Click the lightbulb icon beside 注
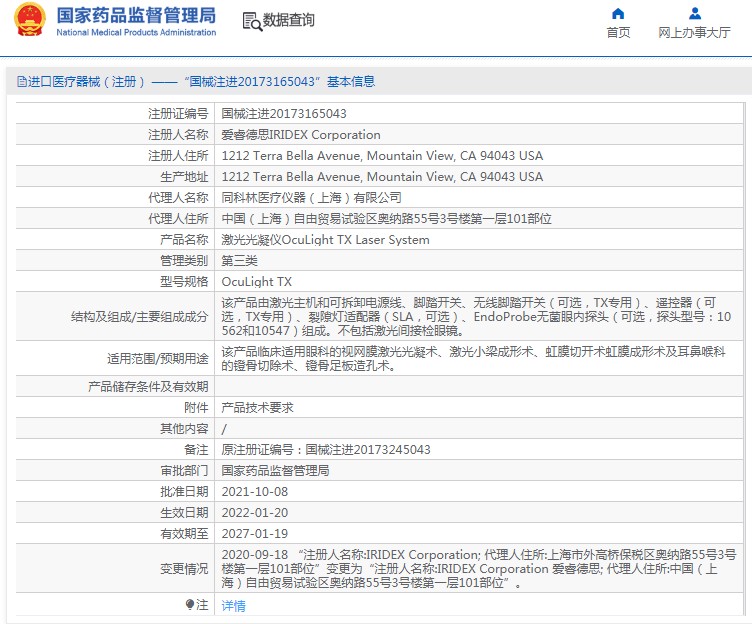The height and width of the screenshot is (624, 752). [190, 604]
